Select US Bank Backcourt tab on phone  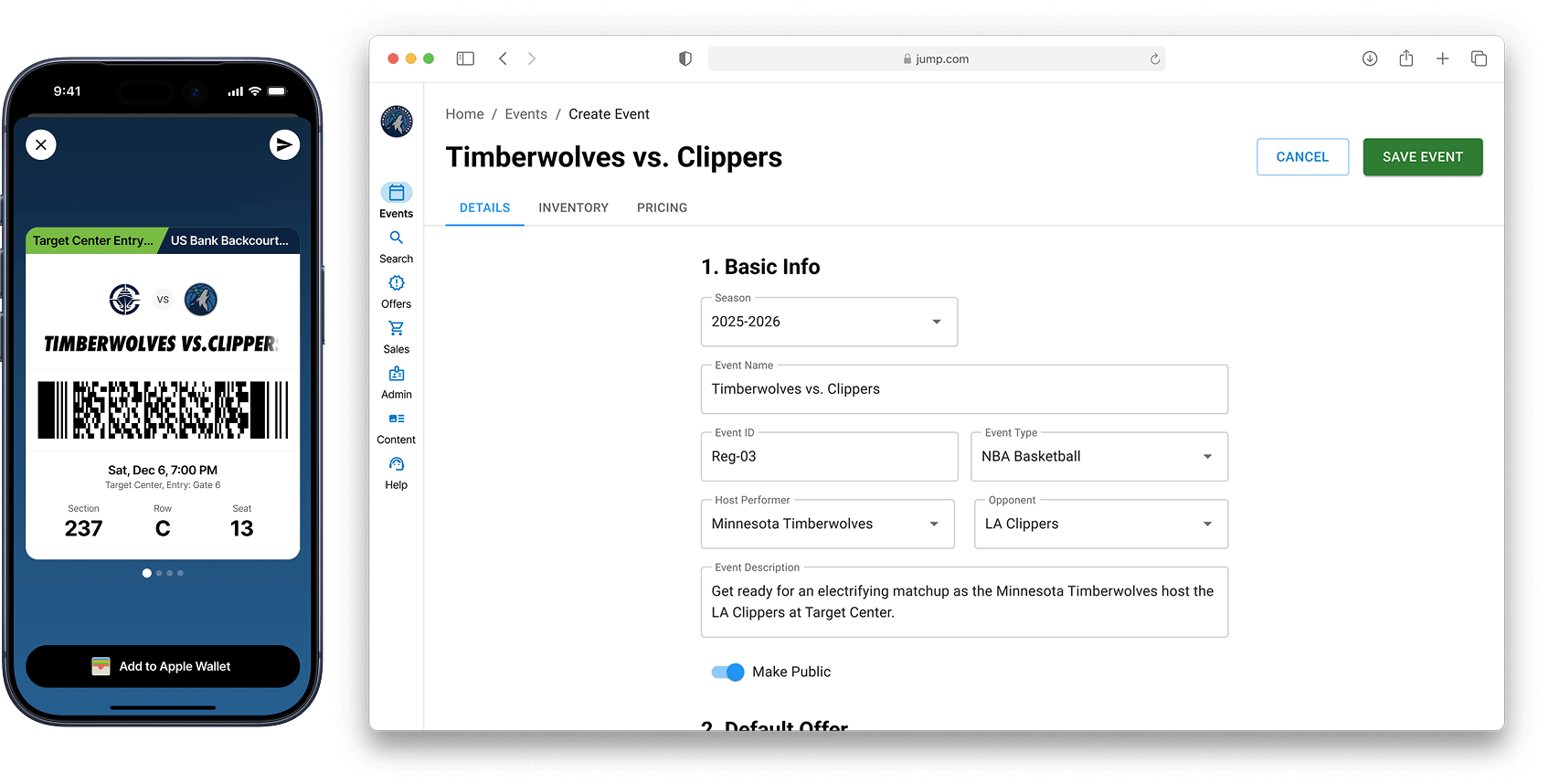pyautogui.click(x=230, y=241)
